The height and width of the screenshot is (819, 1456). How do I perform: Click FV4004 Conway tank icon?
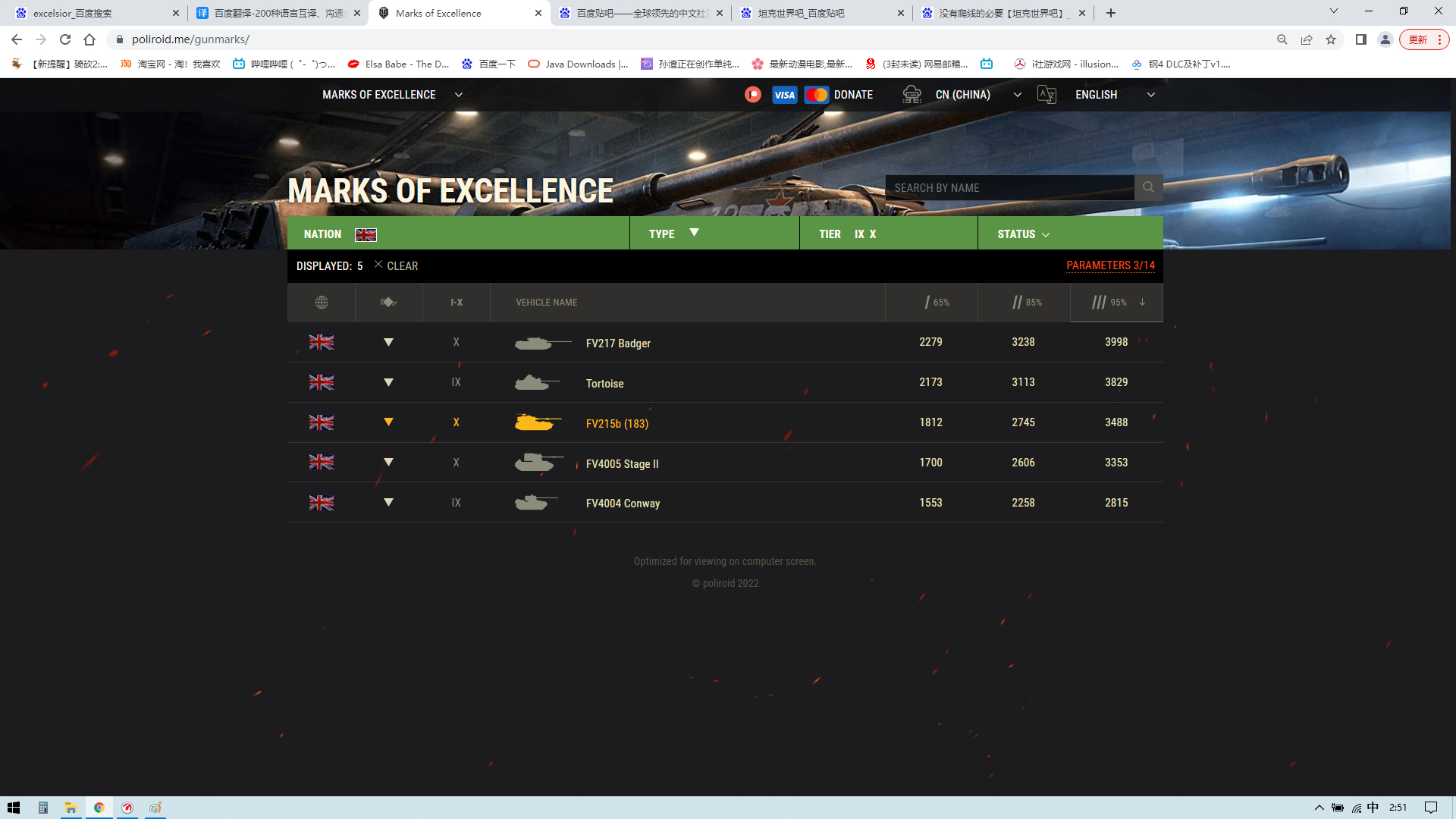pos(536,502)
